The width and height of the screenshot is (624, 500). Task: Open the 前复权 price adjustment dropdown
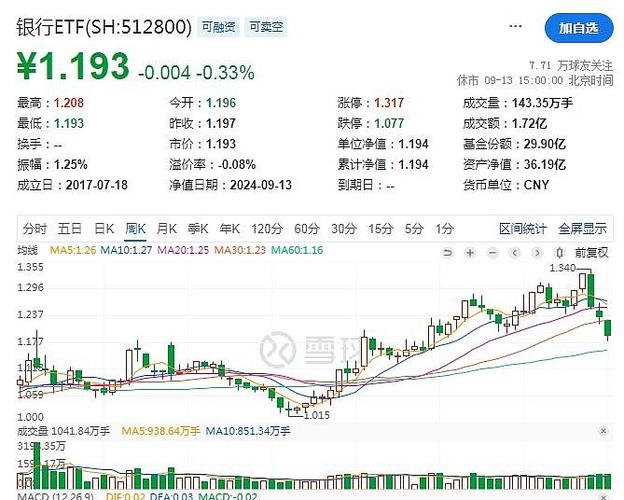point(591,252)
